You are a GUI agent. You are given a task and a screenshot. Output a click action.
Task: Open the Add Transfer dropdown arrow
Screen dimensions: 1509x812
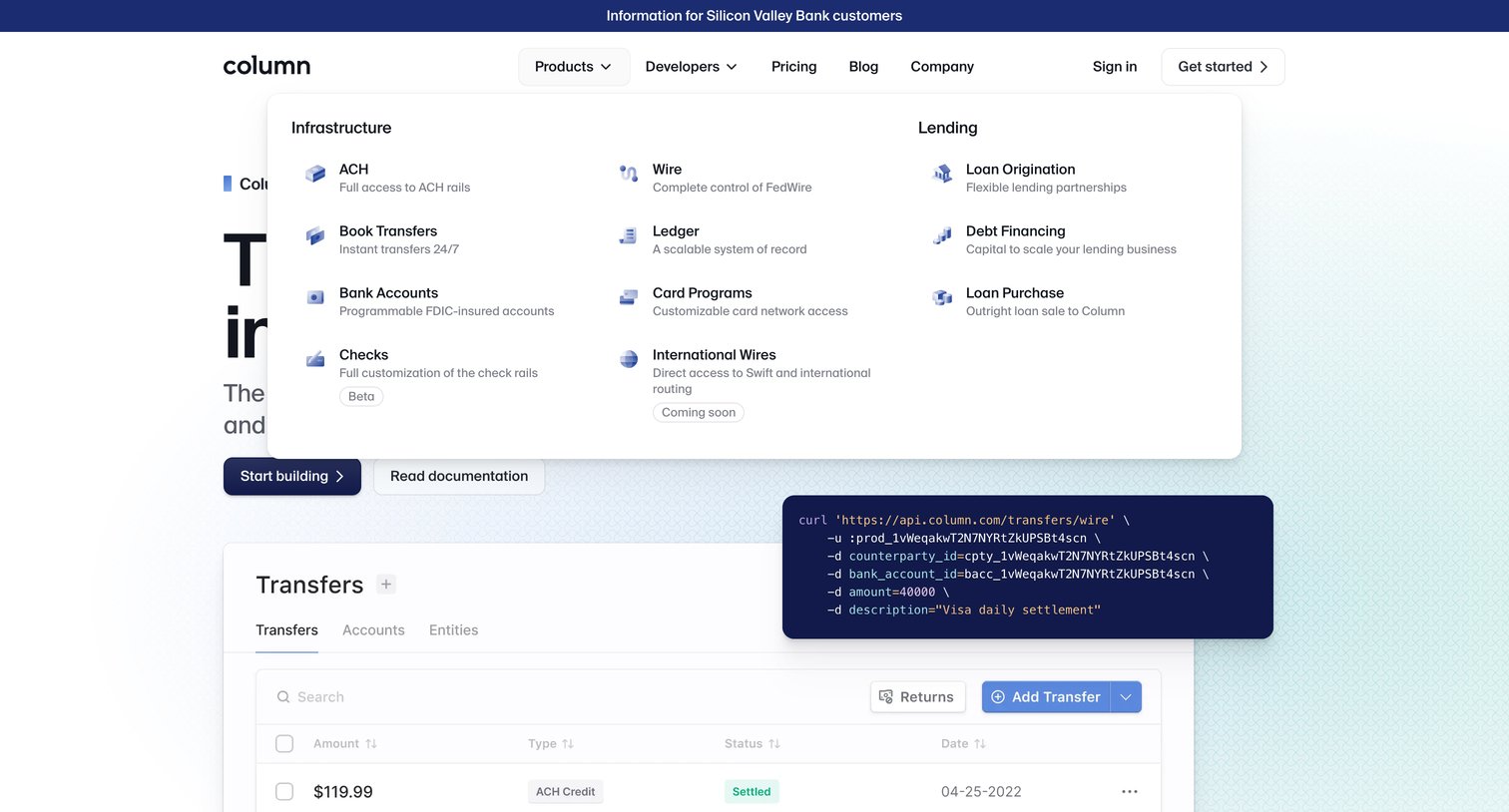point(1126,697)
